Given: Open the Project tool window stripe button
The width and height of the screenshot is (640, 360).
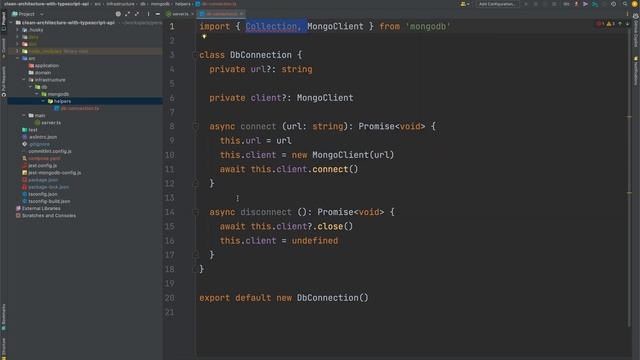Looking at the screenshot, I should [3, 21].
